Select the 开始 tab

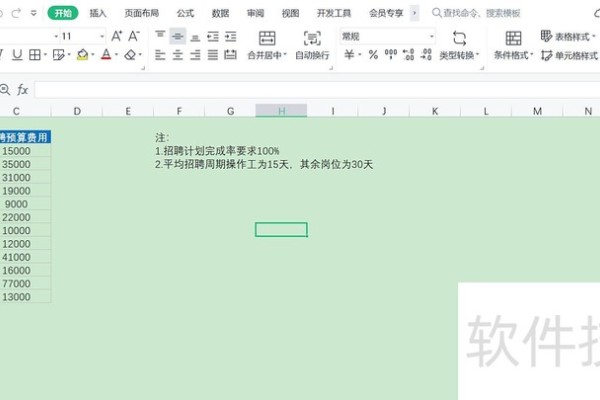63,13
